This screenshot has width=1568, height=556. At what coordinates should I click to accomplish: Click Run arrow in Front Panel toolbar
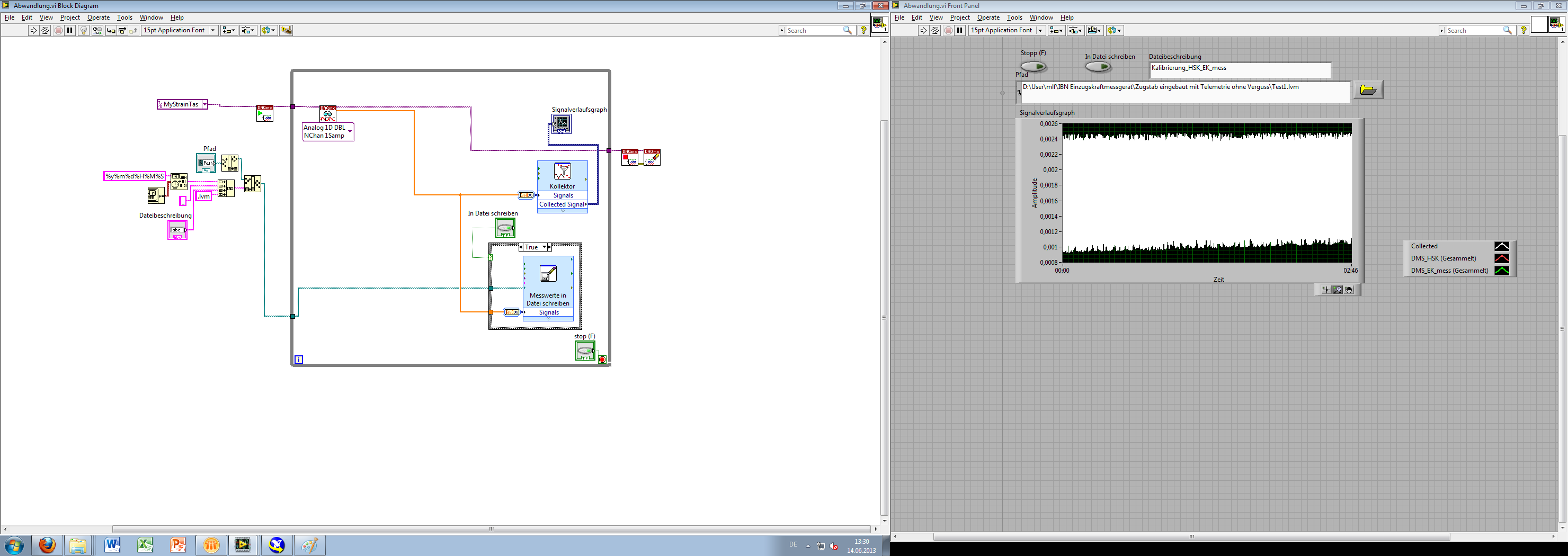tap(923, 30)
